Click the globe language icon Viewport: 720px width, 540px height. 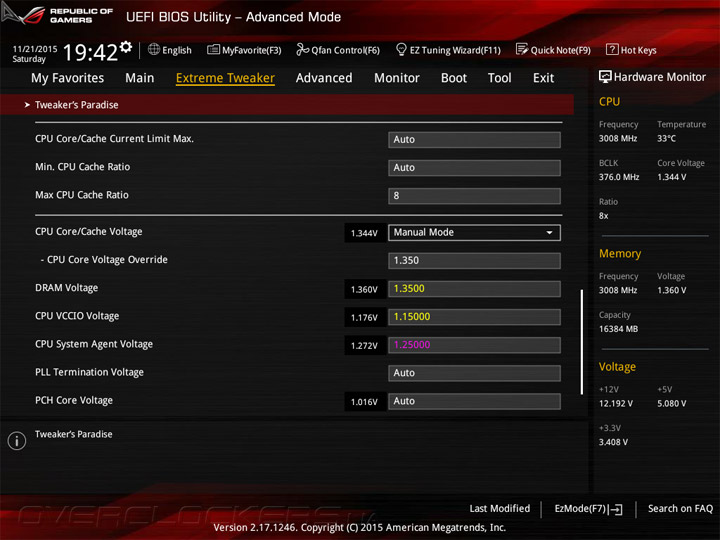154,49
